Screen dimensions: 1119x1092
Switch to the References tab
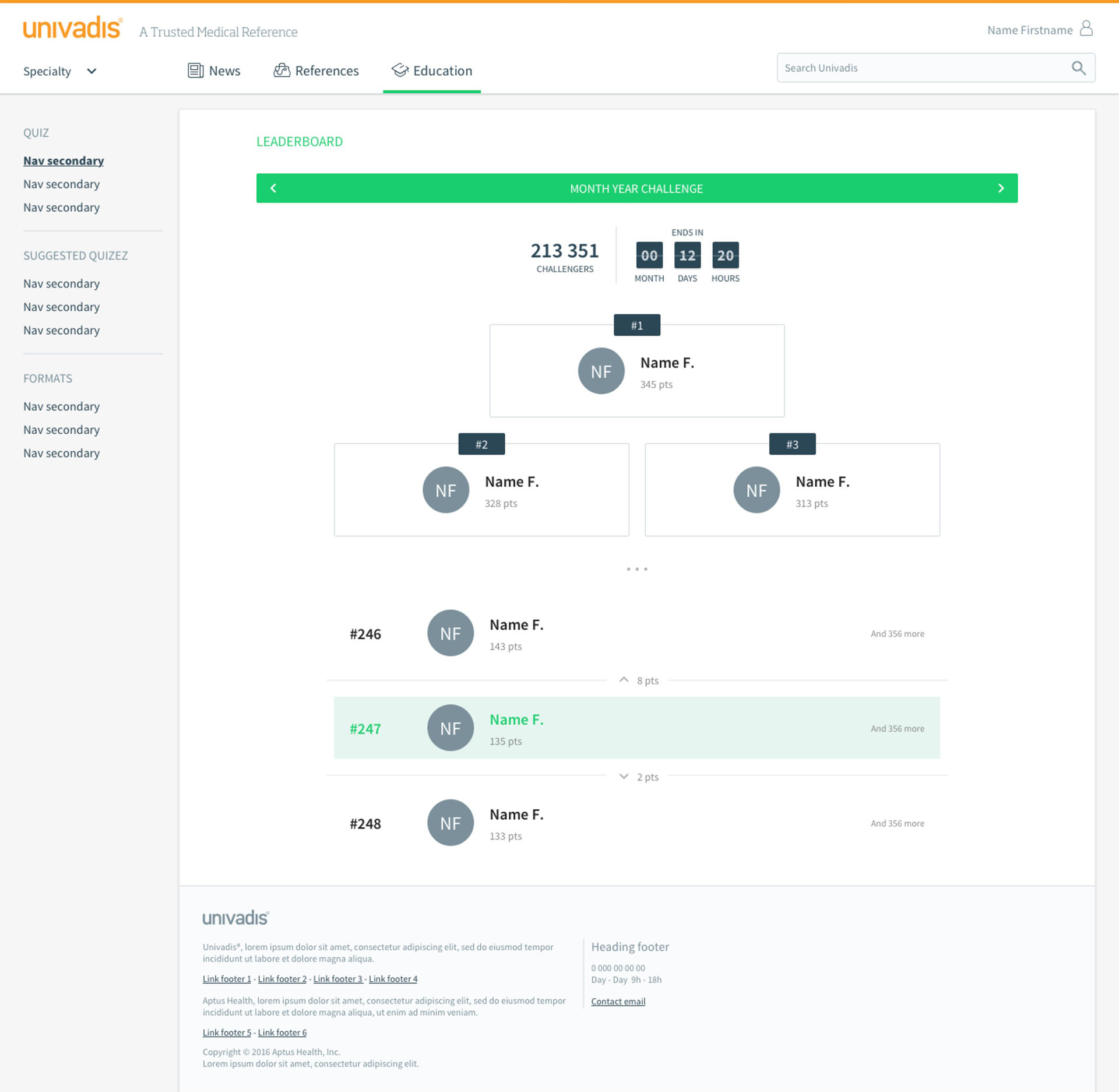[326, 71]
